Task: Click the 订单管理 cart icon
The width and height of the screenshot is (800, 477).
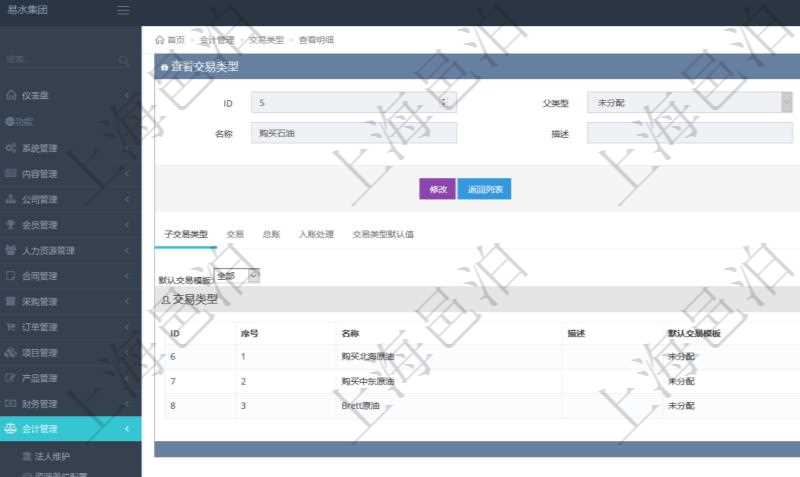Action: coord(11,327)
